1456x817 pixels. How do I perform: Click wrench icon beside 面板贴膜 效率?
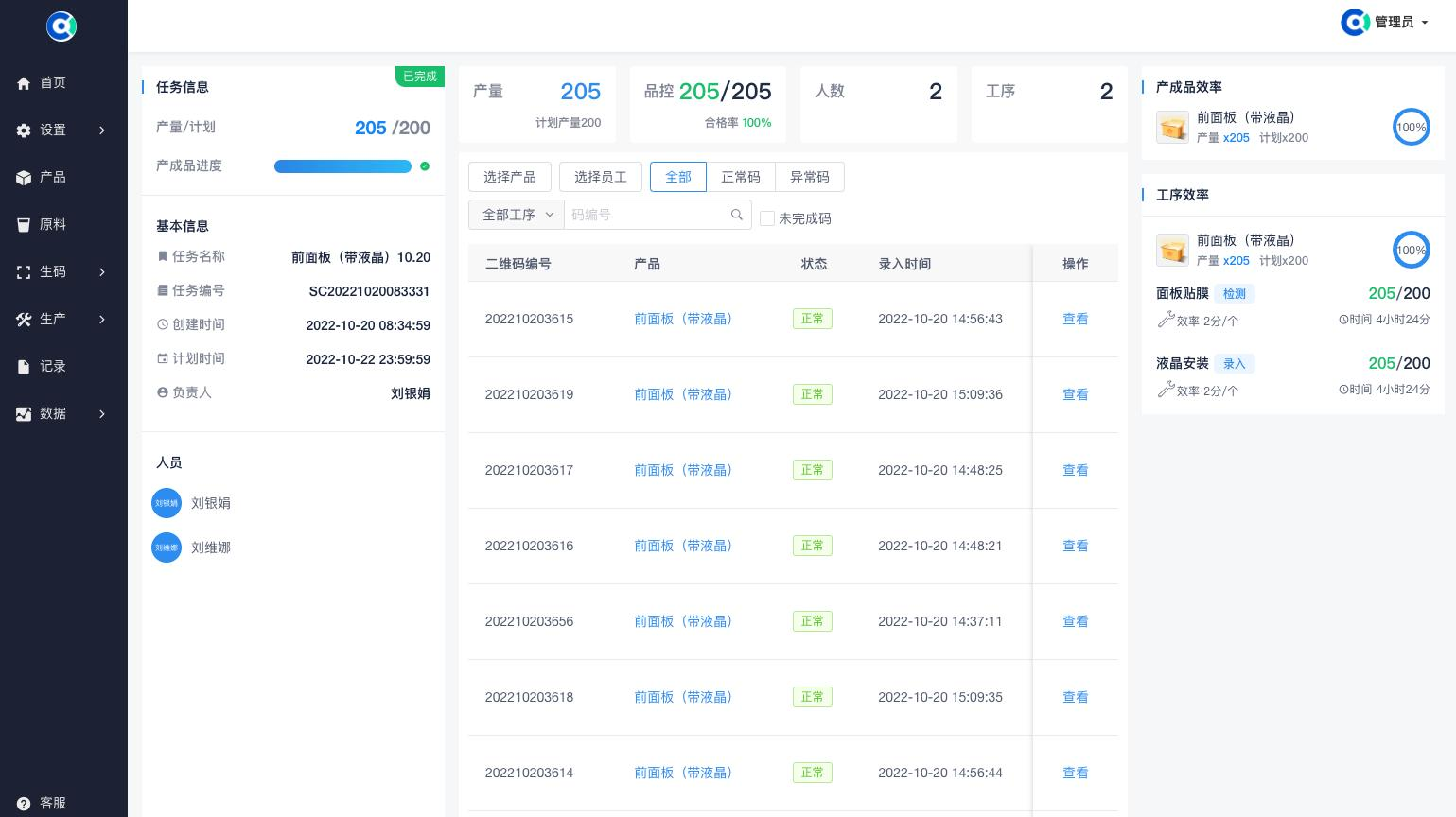(1166, 320)
